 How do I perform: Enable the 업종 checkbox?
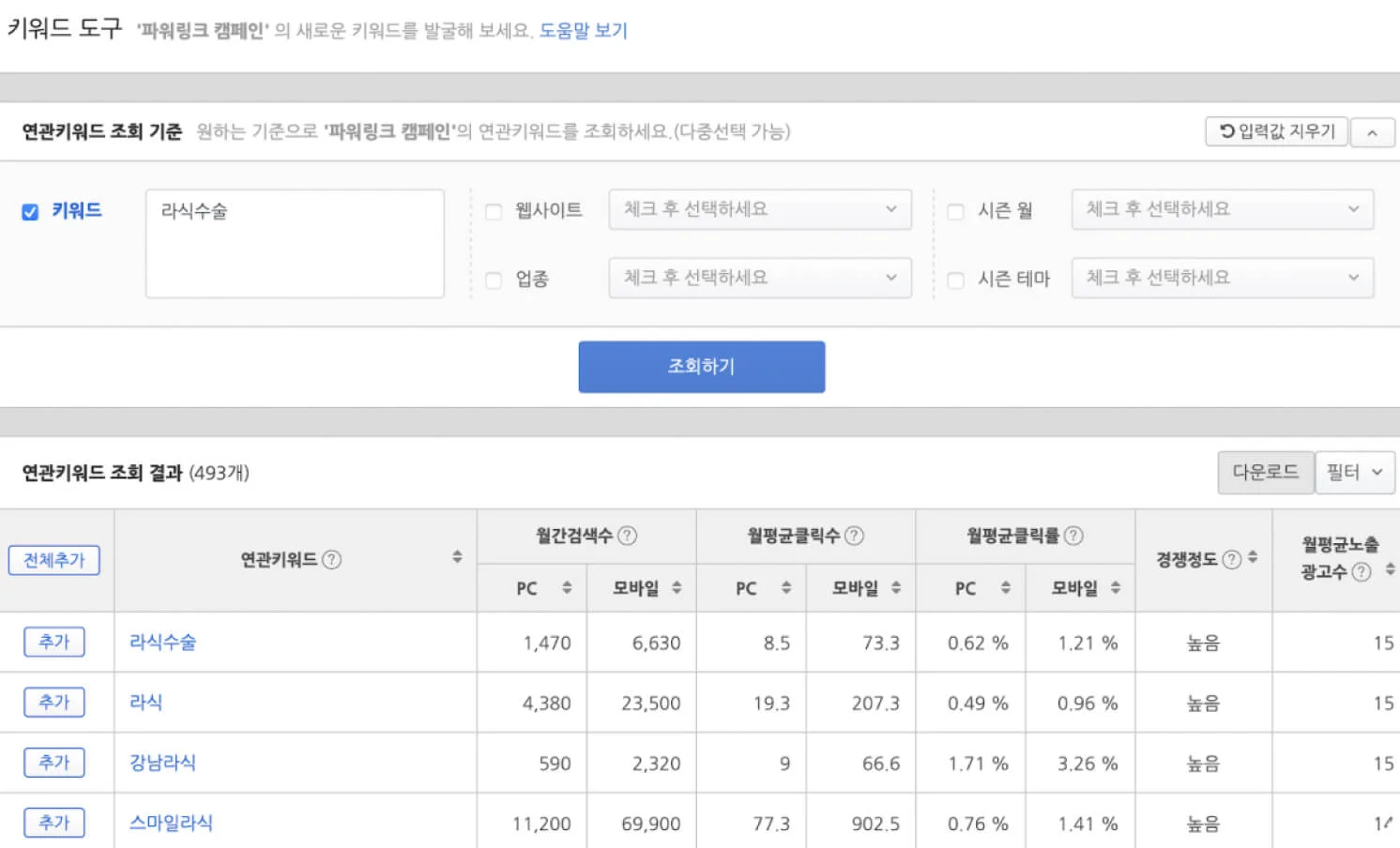(x=494, y=280)
